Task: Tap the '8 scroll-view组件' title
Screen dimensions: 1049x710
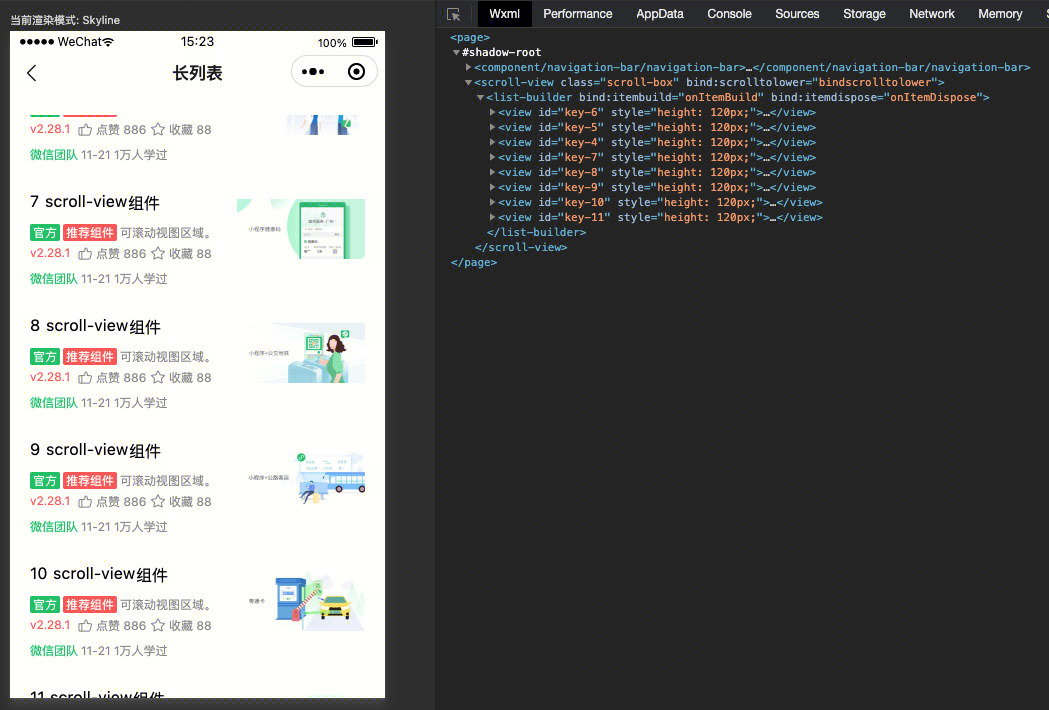Action: click(x=95, y=326)
